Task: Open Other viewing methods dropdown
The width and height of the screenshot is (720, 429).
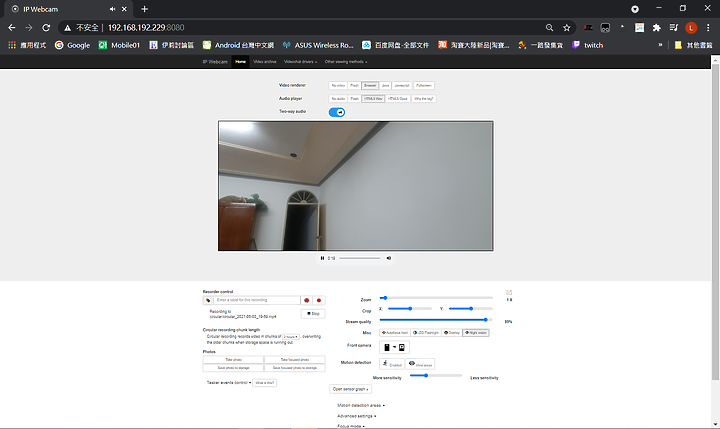Action: coord(346,62)
